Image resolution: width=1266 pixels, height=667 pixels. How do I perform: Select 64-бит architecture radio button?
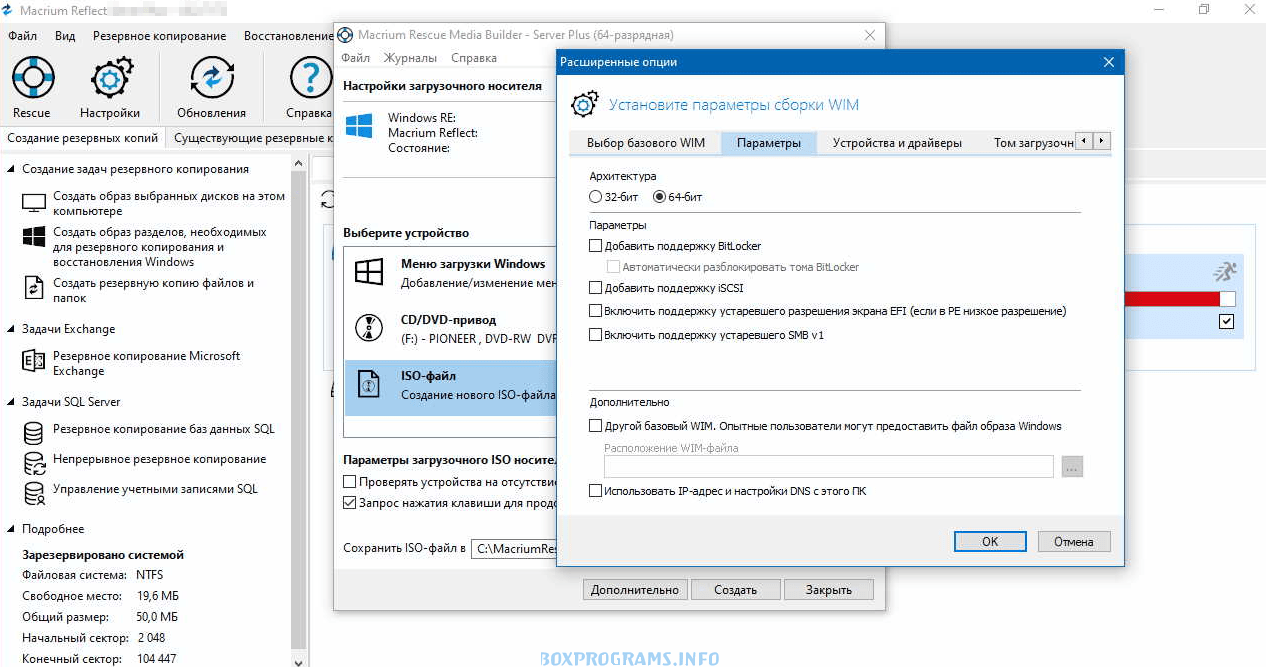(659, 197)
